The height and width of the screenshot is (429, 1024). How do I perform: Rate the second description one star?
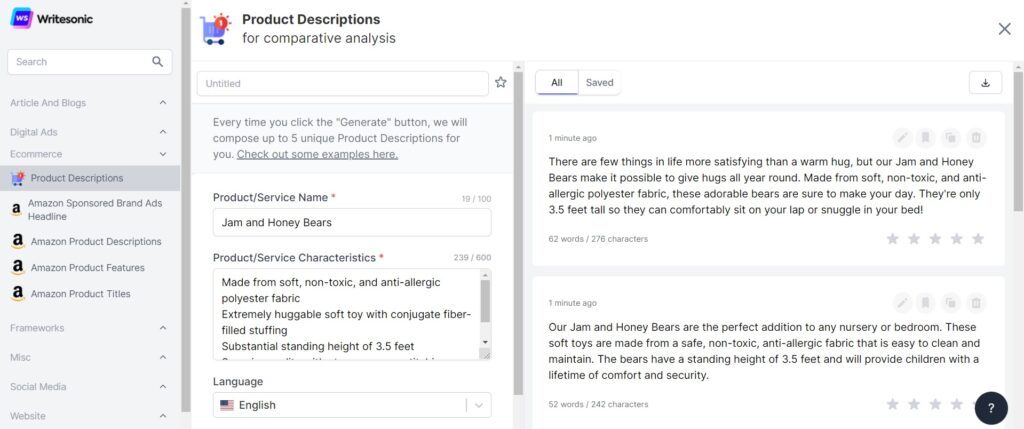(892, 404)
